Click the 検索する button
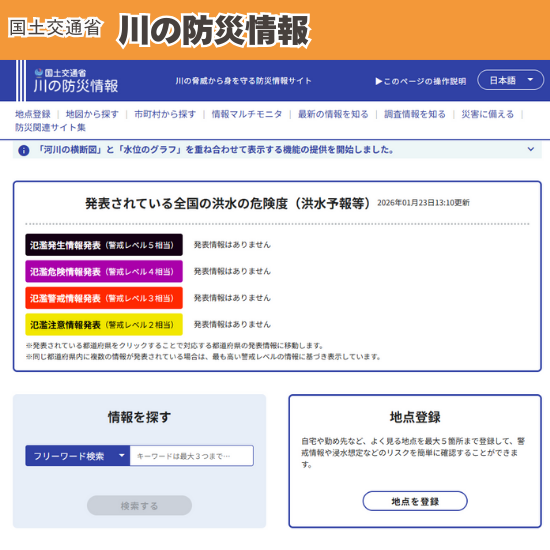Screen dimensions: 550x550 tap(139, 505)
